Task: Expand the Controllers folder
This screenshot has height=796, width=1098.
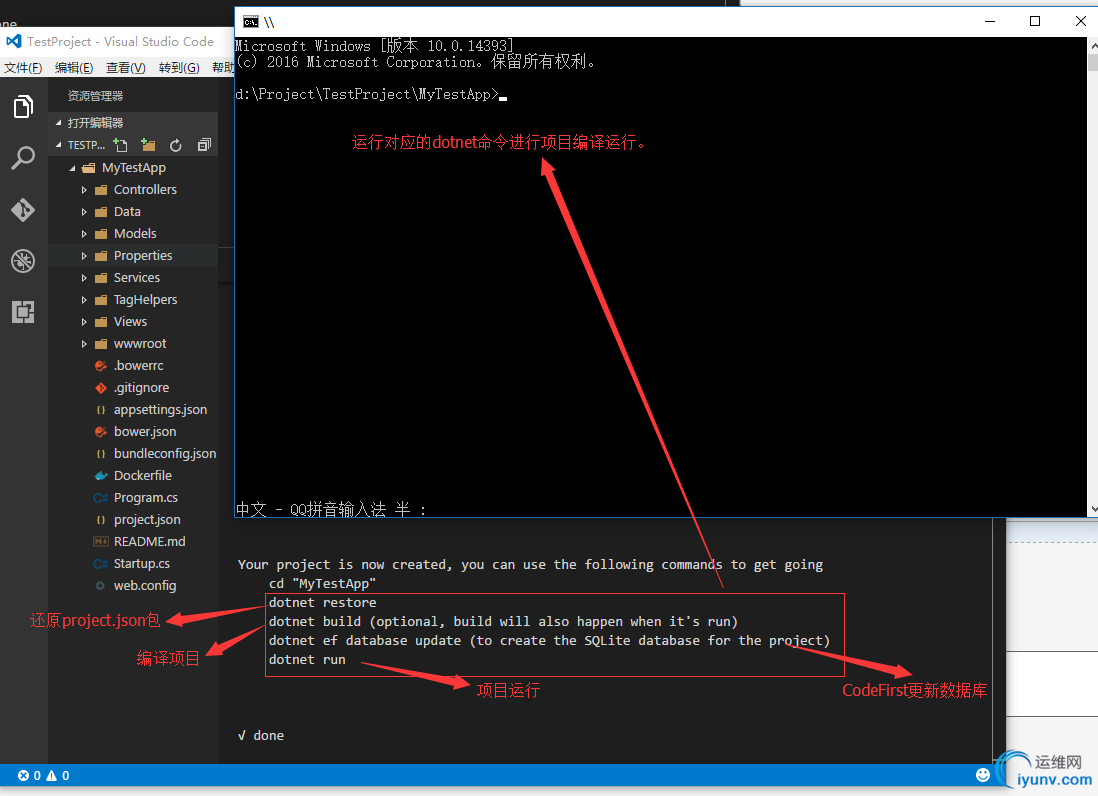Action: 84,190
